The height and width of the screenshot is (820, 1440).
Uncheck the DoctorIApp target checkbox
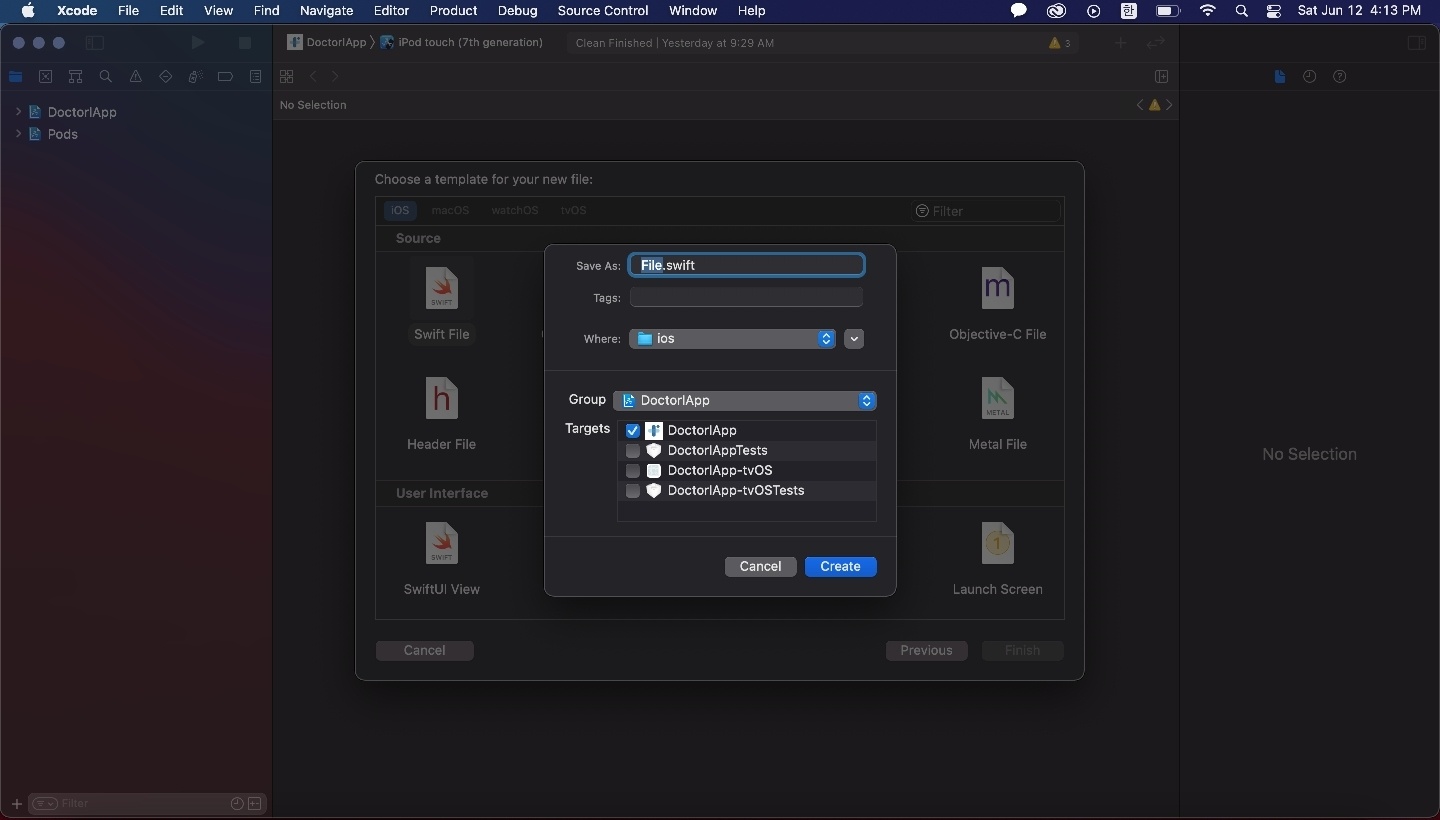[632, 431]
